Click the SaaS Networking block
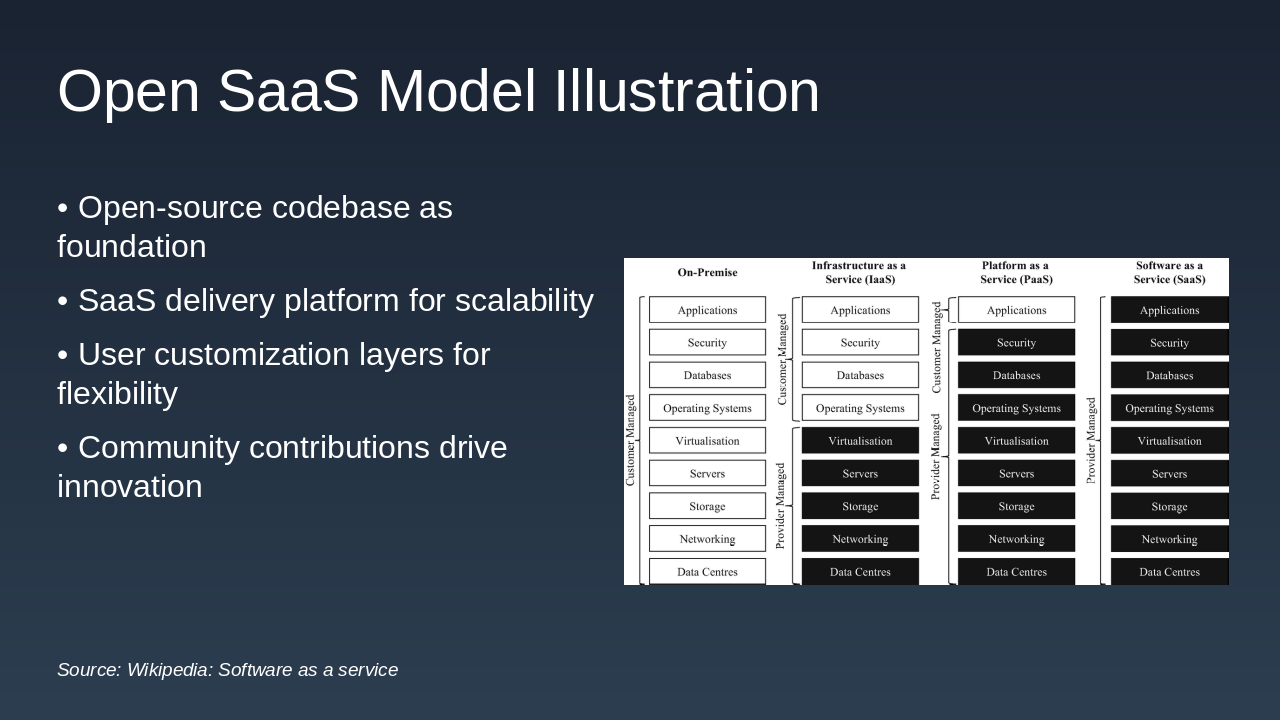Viewport: 1280px width, 720px height. [1169, 538]
